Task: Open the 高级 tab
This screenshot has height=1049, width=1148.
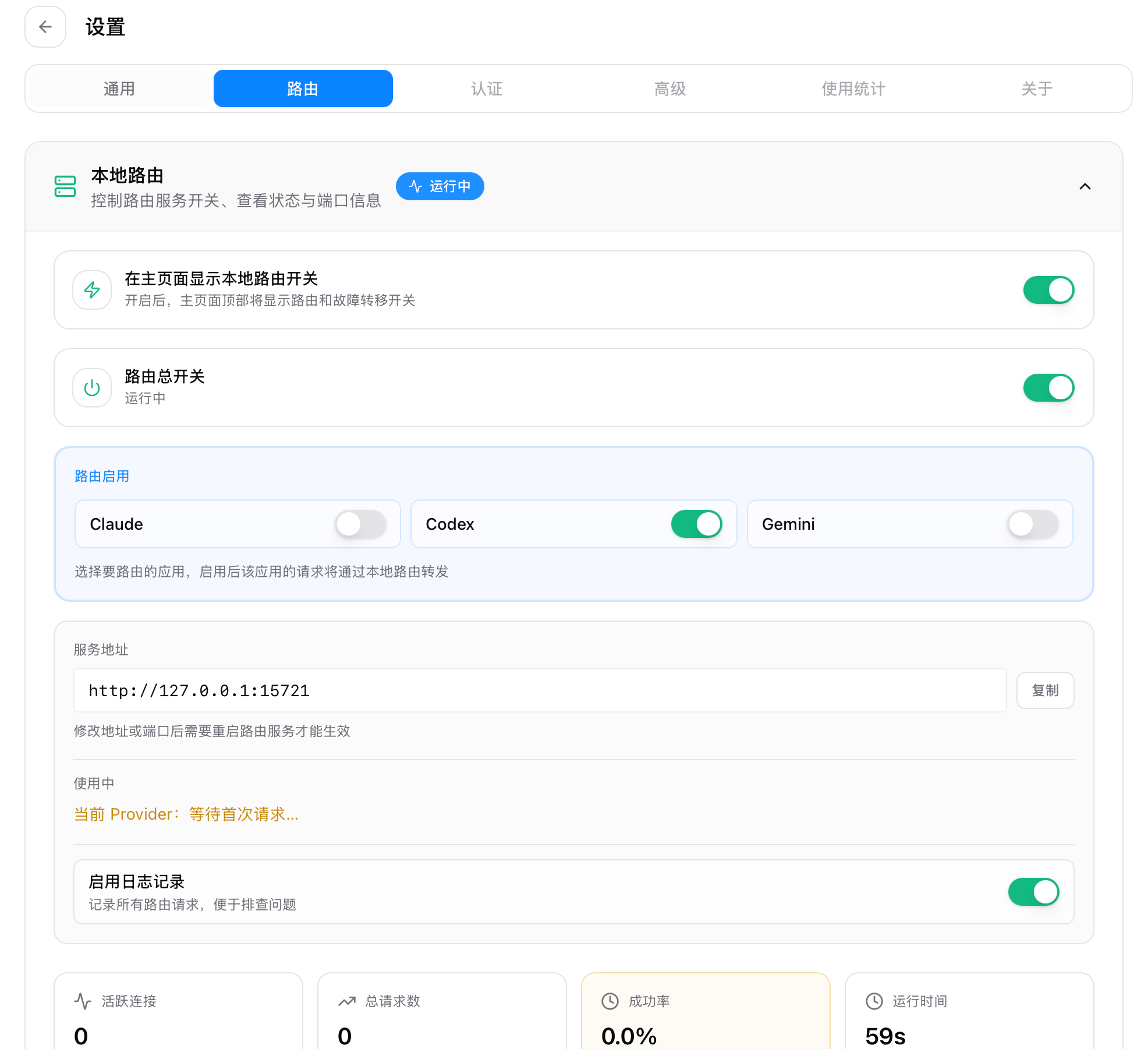Action: click(x=670, y=88)
